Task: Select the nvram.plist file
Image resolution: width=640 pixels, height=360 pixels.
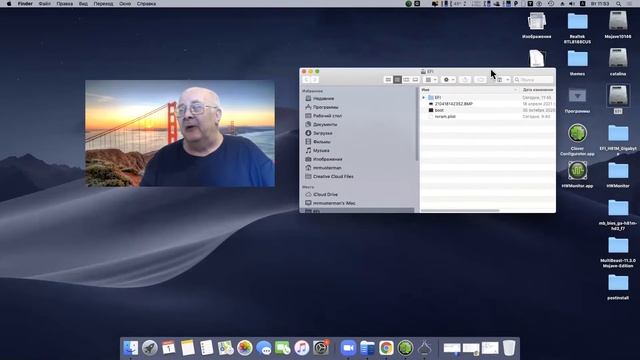Action: point(445,117)
